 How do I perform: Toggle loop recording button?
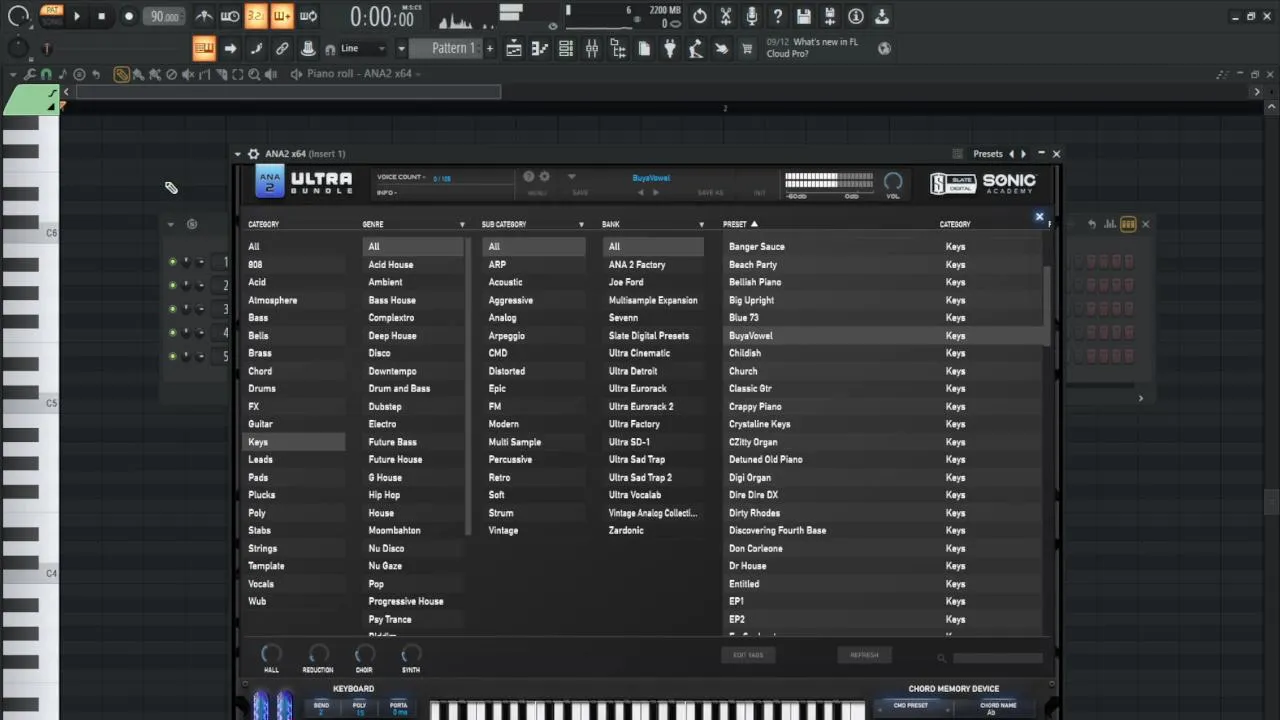pos(308,16)
